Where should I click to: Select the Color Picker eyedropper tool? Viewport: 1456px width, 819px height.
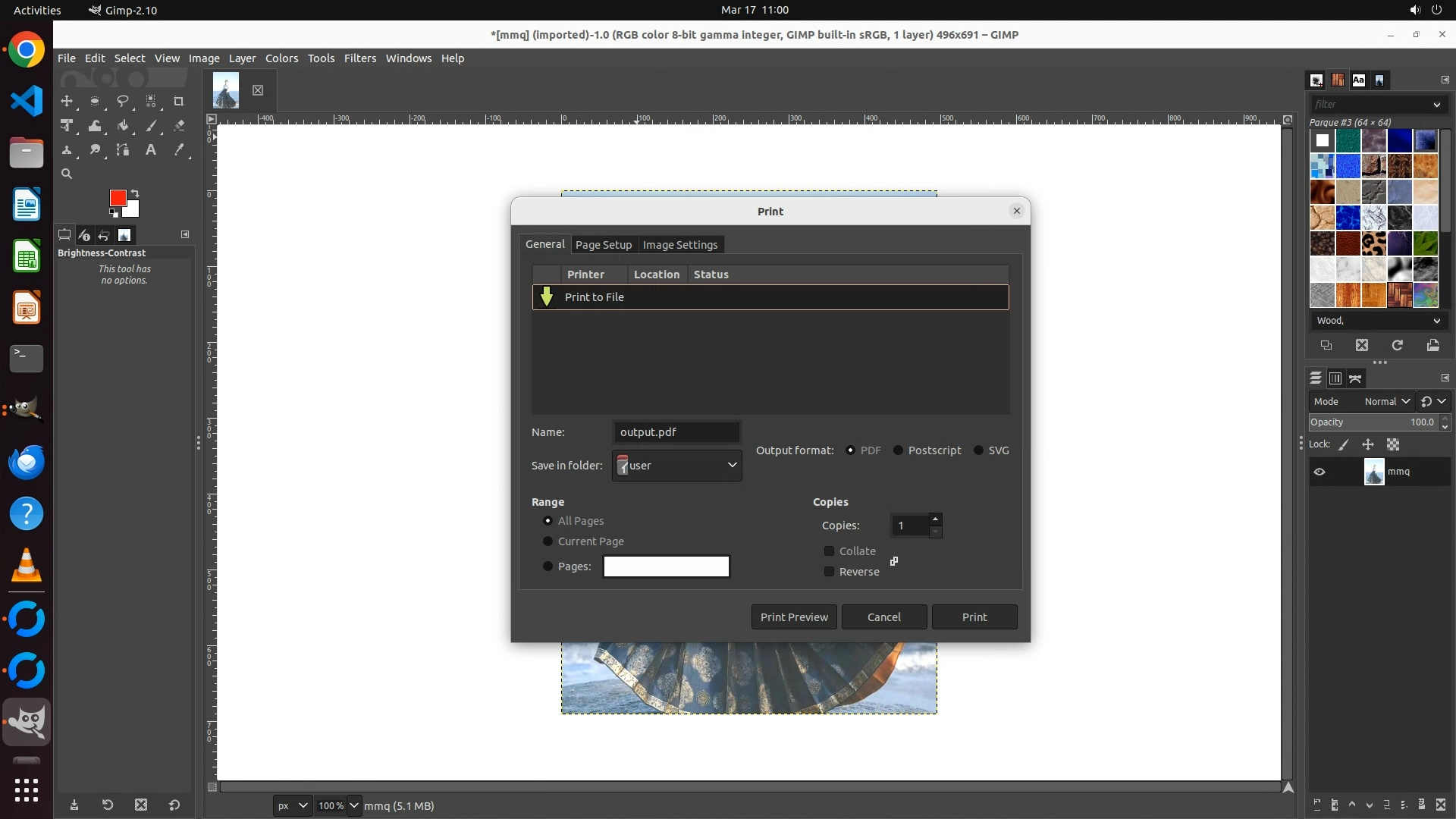tap(179, 150)
